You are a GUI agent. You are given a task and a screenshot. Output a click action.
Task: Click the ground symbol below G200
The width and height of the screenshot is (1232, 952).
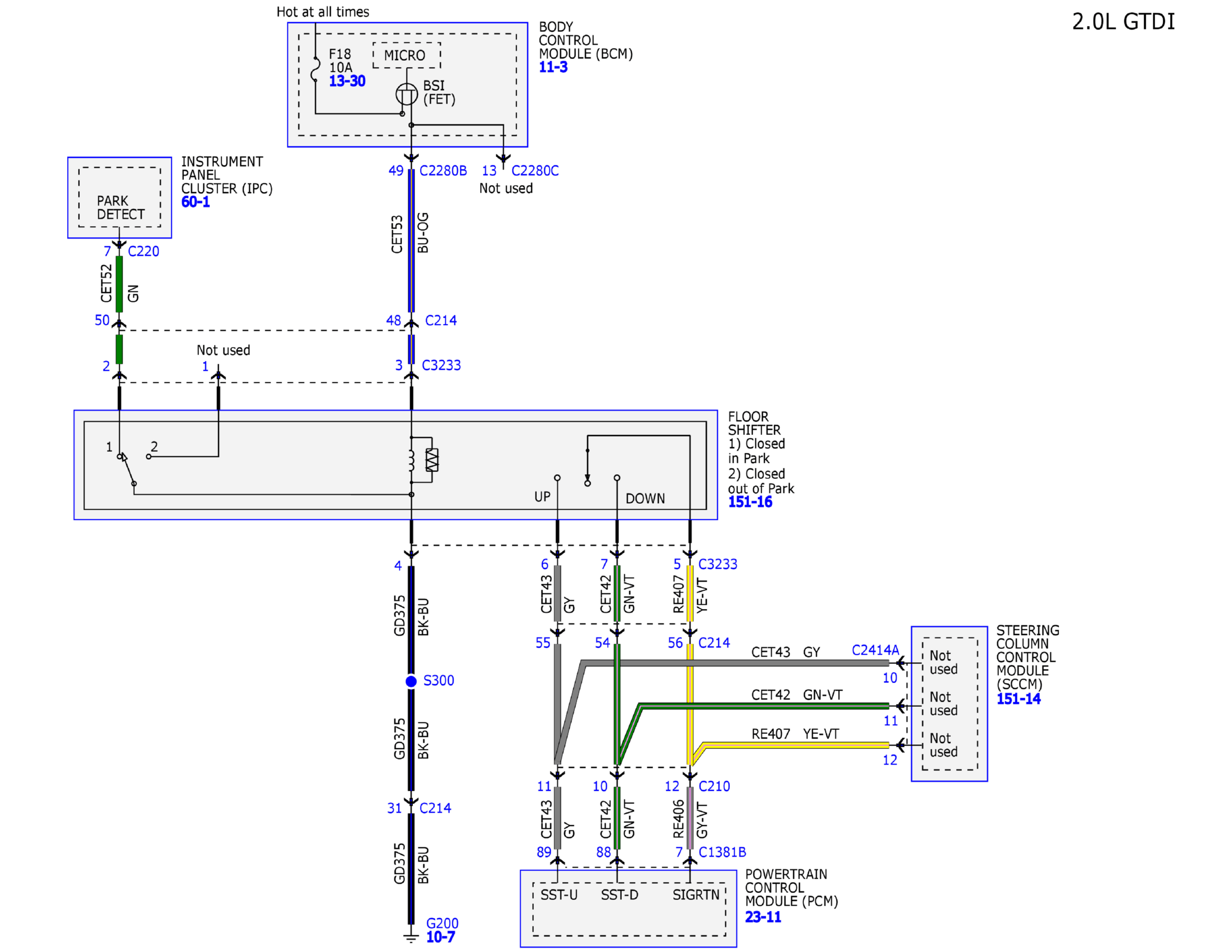[x=411, y=937]
